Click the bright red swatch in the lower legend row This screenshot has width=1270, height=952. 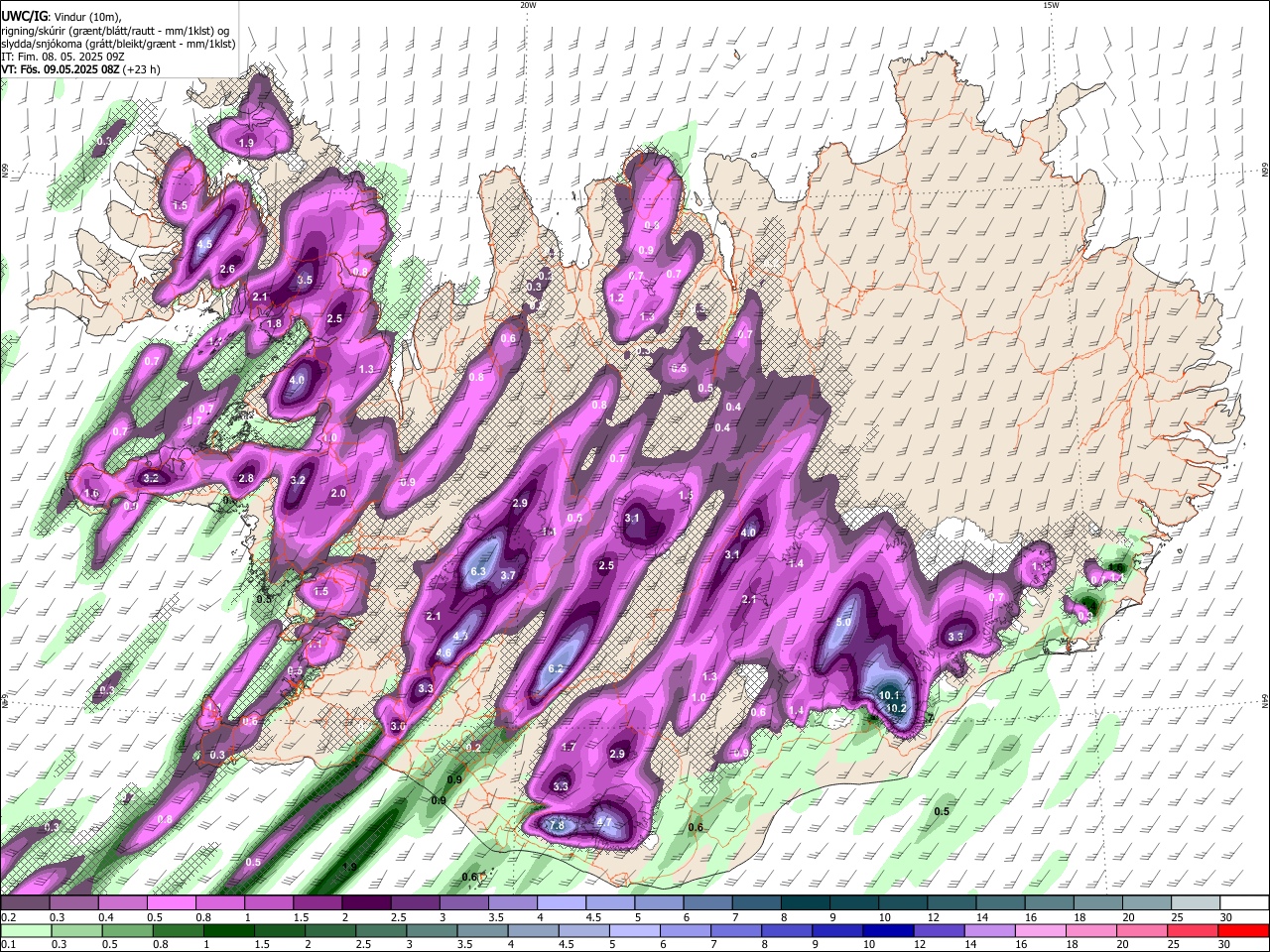click(1244, 930)
